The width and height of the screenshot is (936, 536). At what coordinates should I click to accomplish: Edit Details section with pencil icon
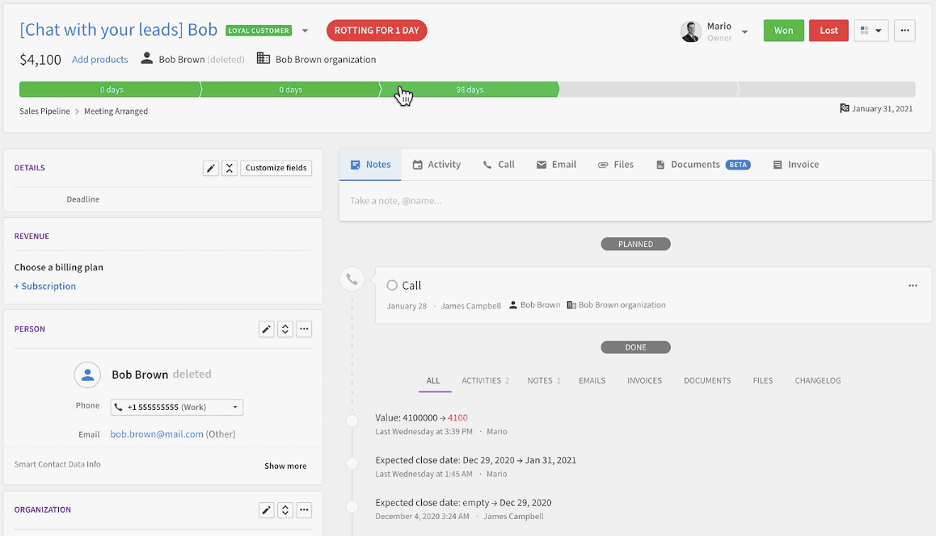pos(211,168)
